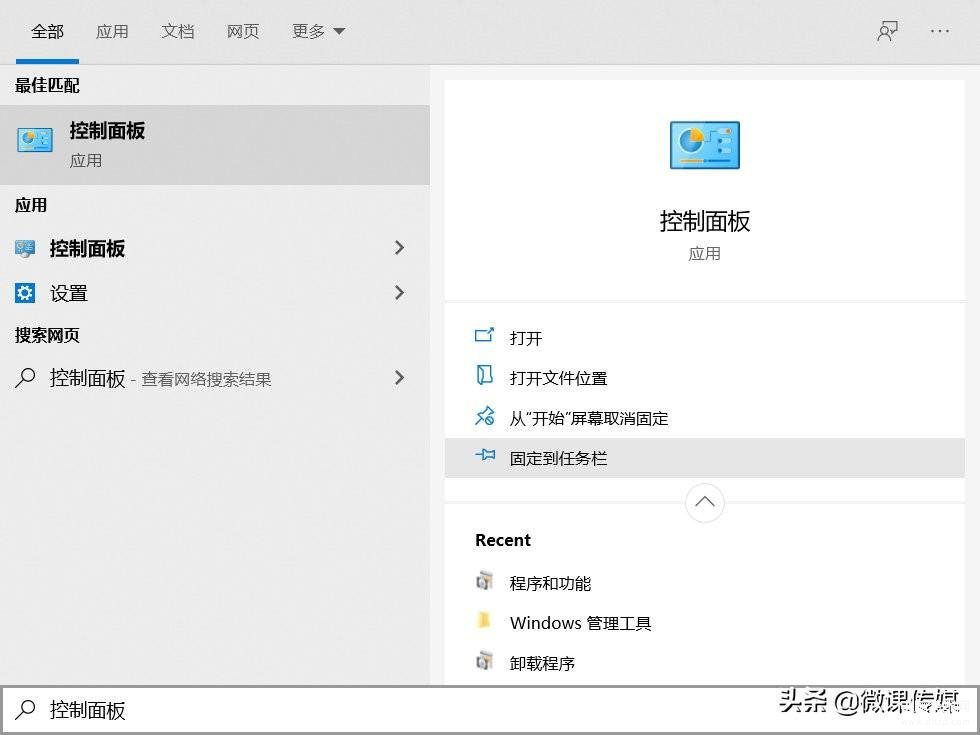Image resolution: width=980 pixels, height=735 pixels.
Task: Click search icon beside web result
Action: [x=25, y=378]
